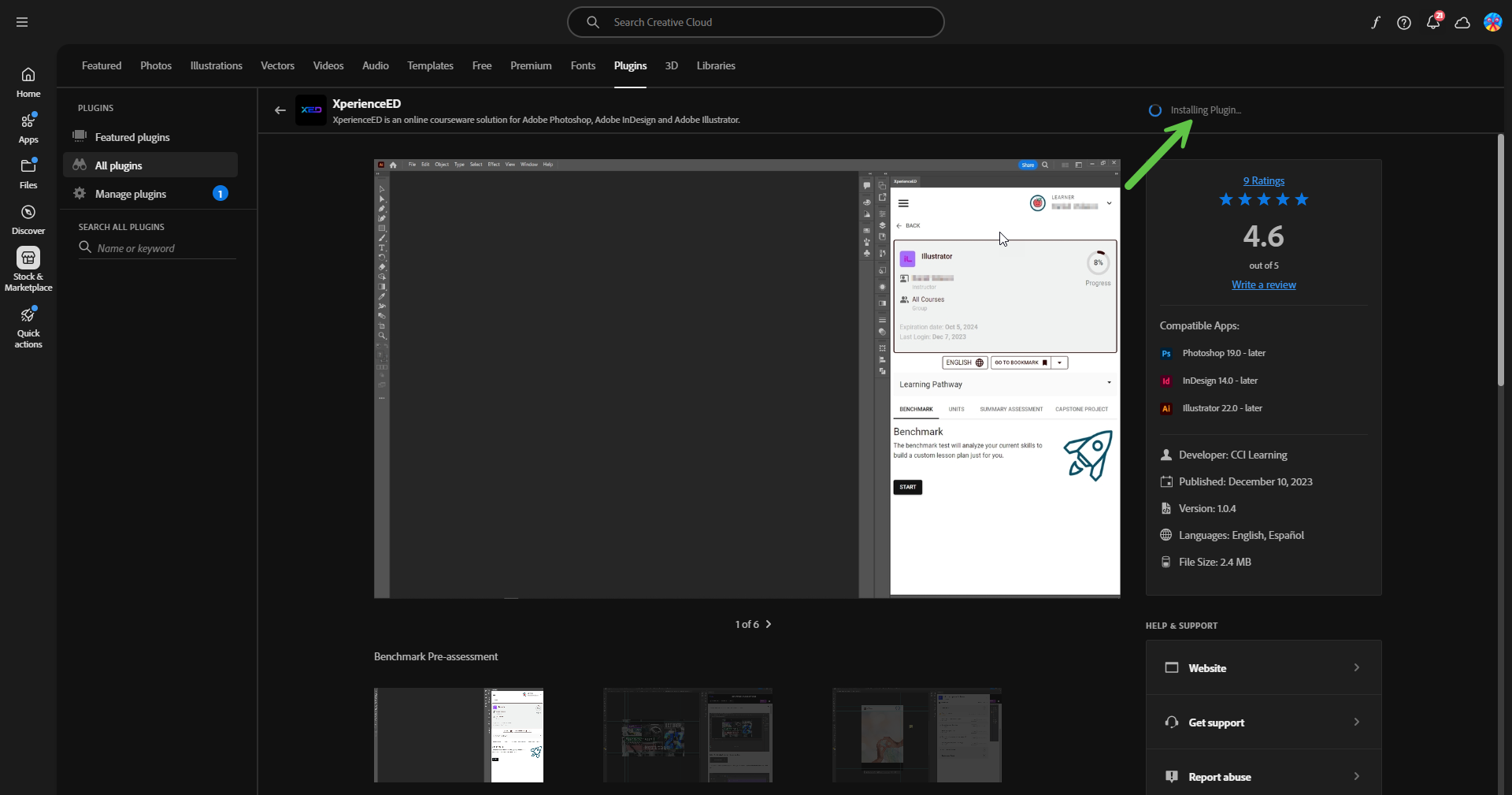1512x795 pixels.
Task: Switch to the Premium tab
Action: click(531, 65)
